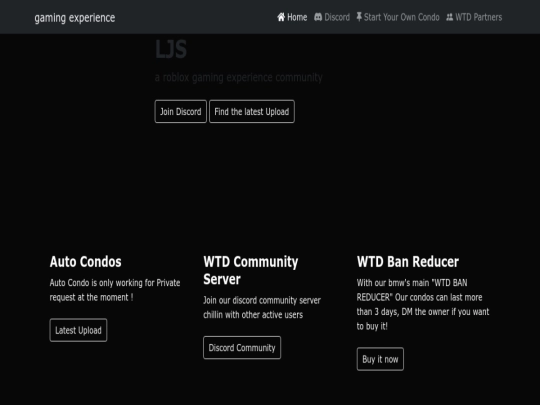Click the Discord Community button
This screenshot has height=405, width=540.
(x=242, y=348)
